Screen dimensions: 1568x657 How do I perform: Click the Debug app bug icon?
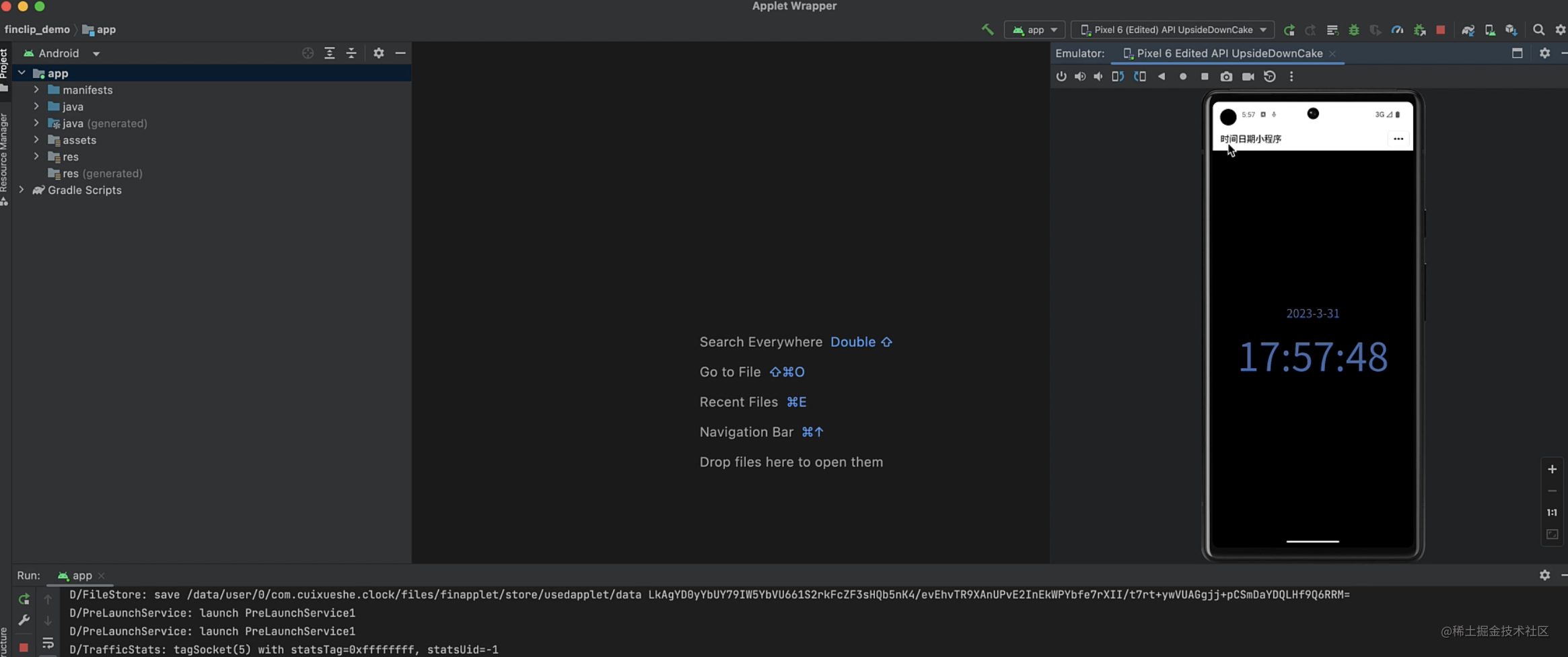1354,30
